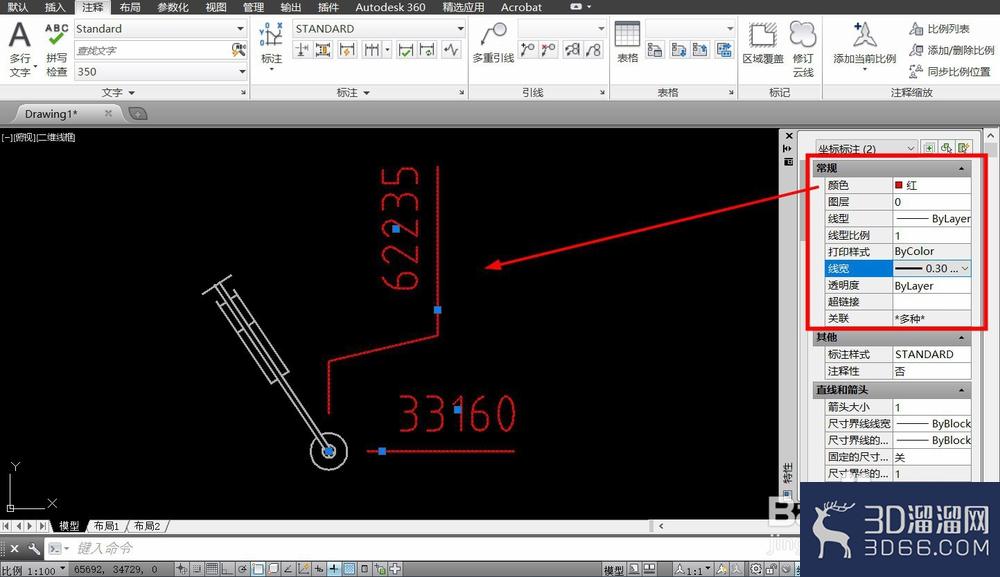Open the table style dropdown
The width and height of the screenshot is (1000, 577).
coord(730,29)
